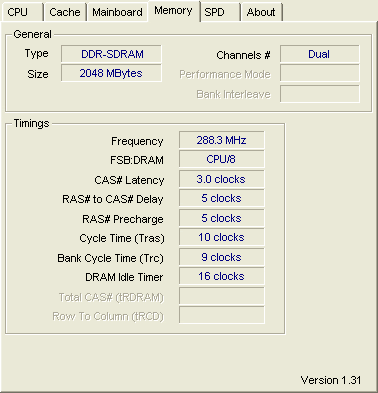The width and height of the screenshot is (378, 393).
Task: Click the empty Row To Column (tRCD) field
Action: [x=222, y=315]
